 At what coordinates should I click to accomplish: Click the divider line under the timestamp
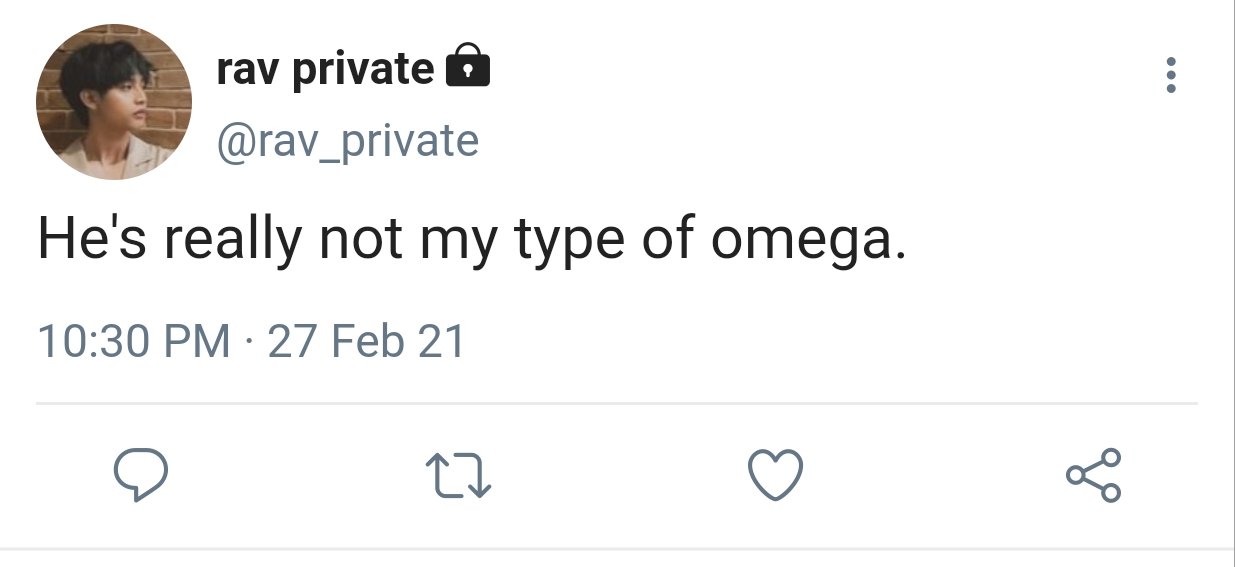click(x=617, y=404)
